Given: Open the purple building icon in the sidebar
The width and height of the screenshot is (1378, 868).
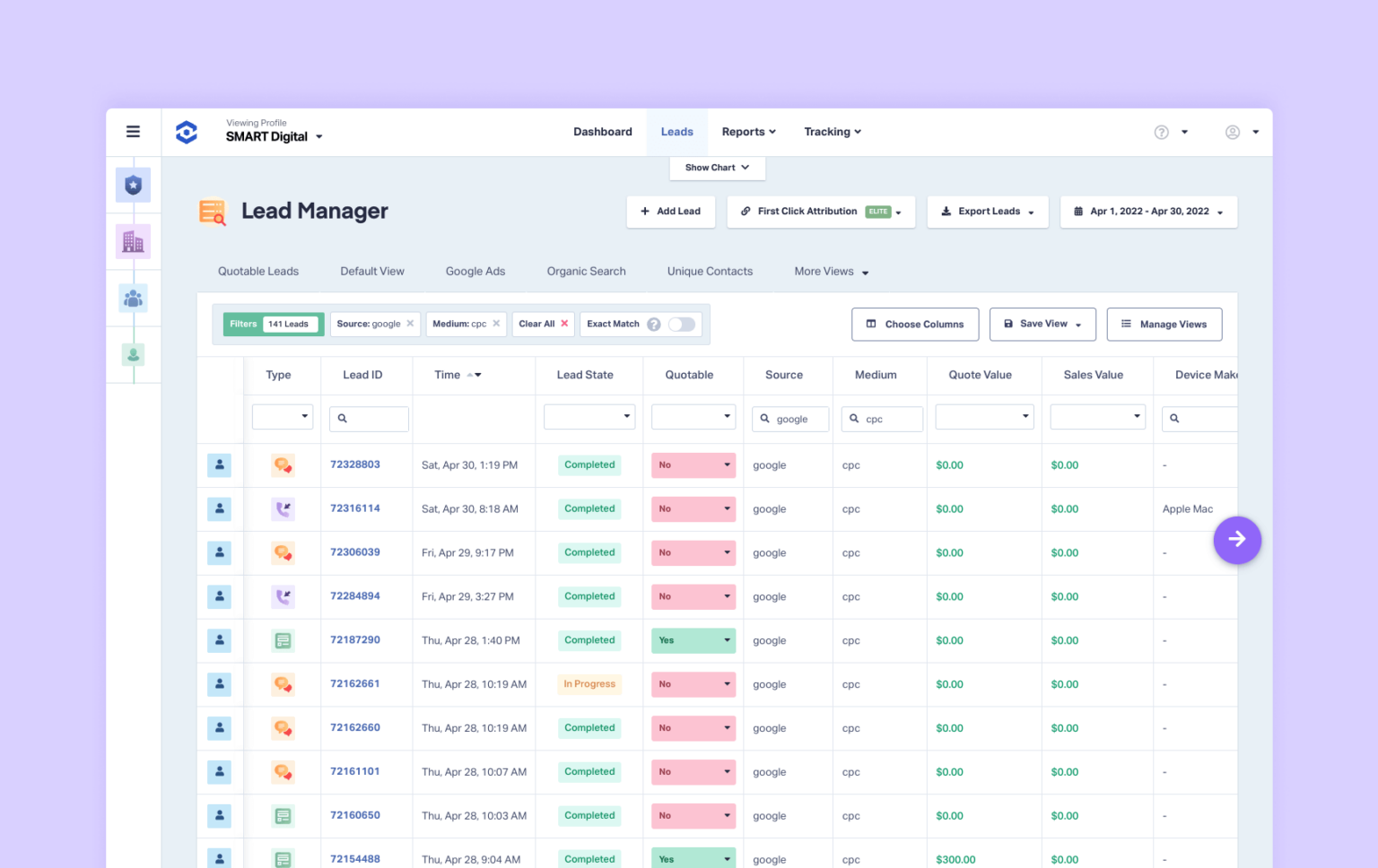Looking at the screenshot, I should click(133, 240).
